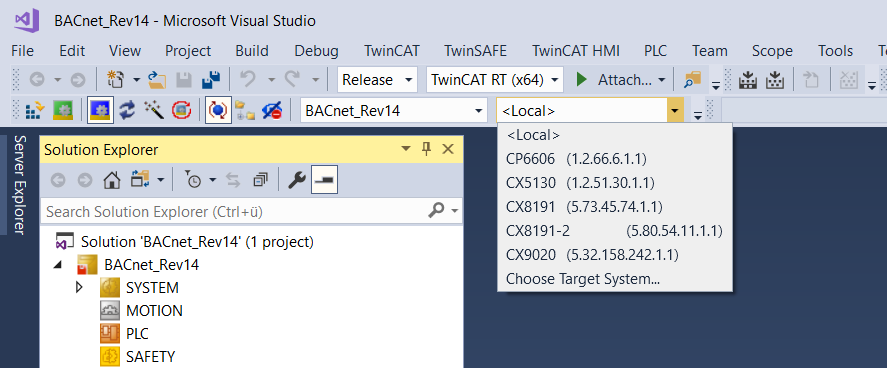Click the Find in Files folder icon
The width and height of the screenshot is (887, 368).
[x=692, y=80]
